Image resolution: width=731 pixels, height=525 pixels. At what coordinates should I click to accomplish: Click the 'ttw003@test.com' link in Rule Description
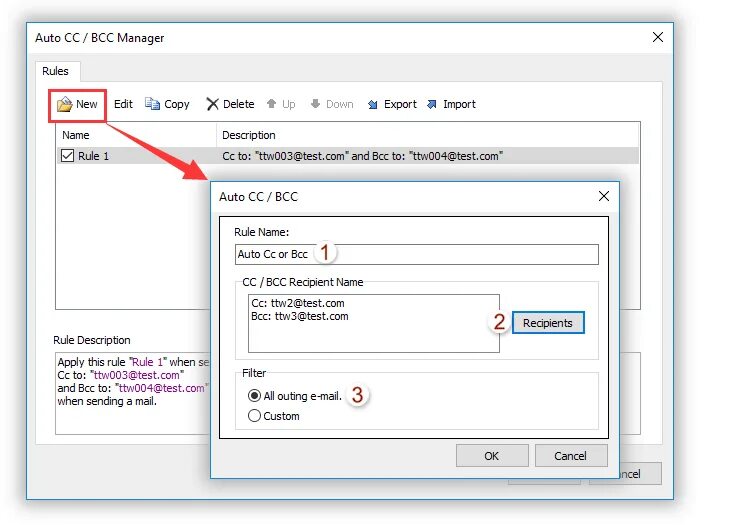point(136,375)
